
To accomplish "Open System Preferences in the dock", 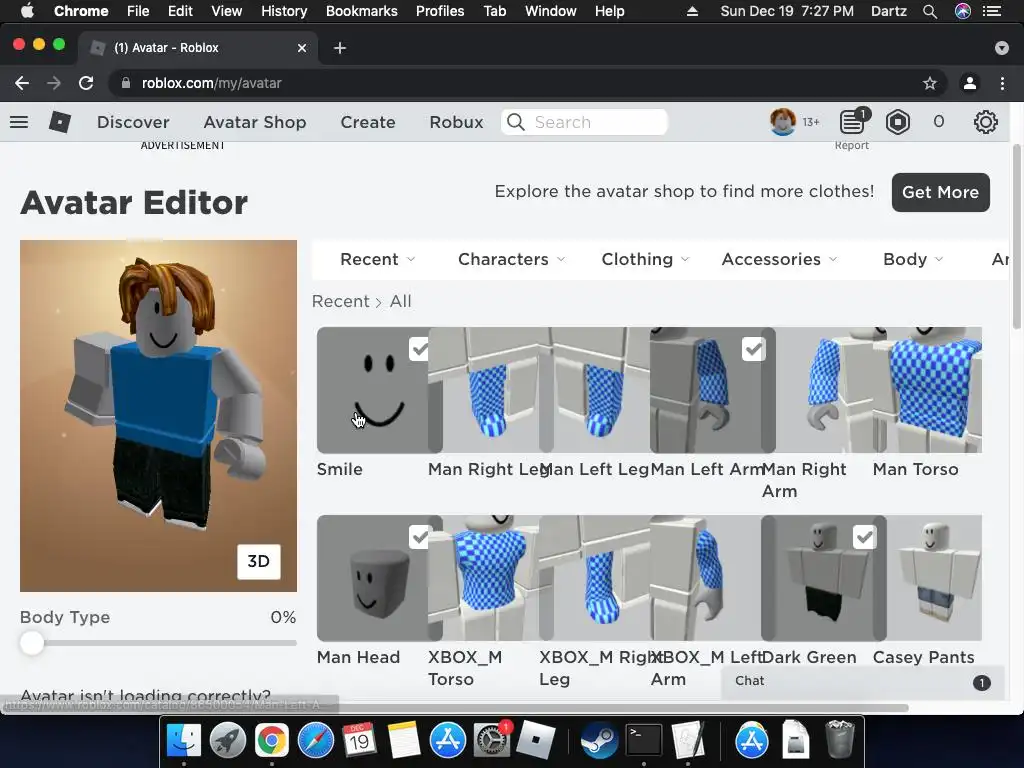I will (x=492, y=740).
